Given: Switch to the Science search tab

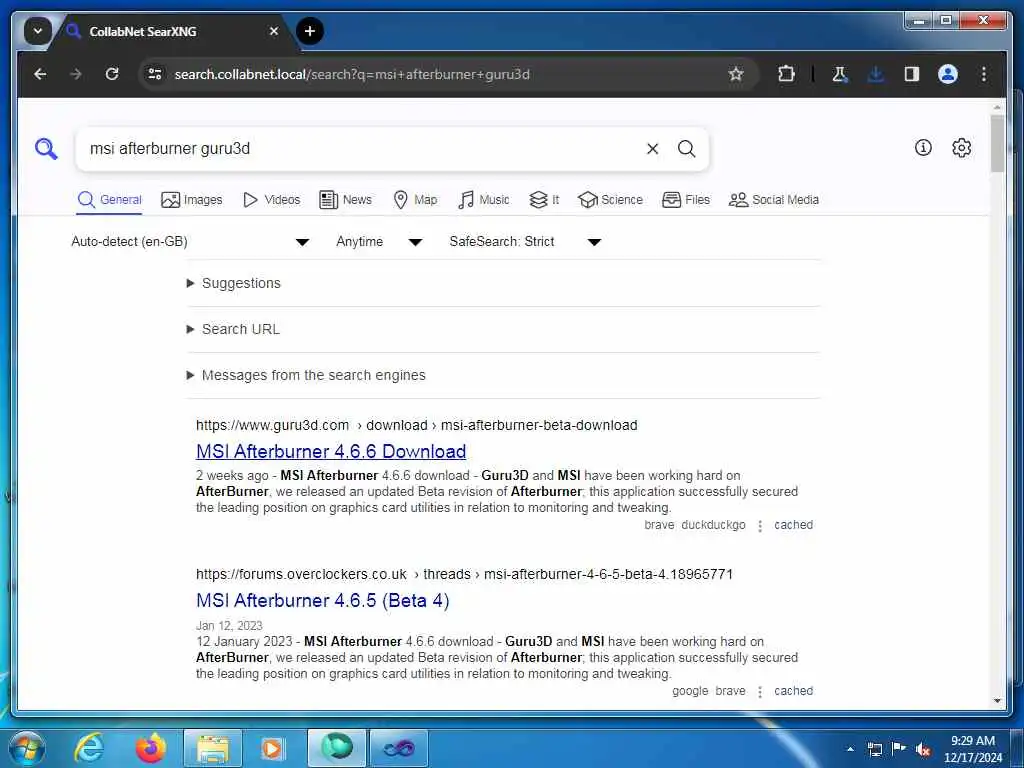Looking at the screenshot, I should click(x=611, y=200).
